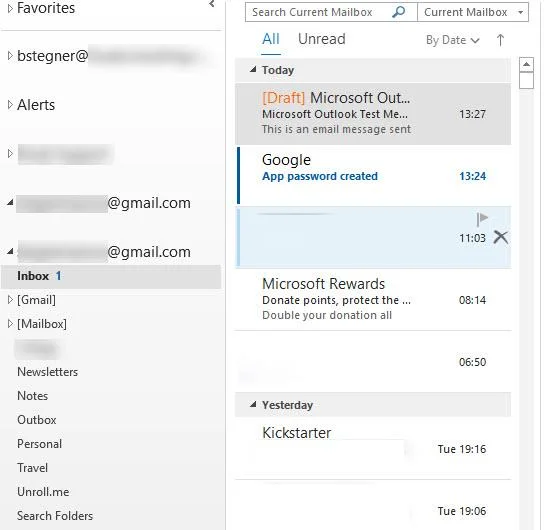Expand the bstegner@ account
The image size is (550, 530).
coord(10,55)
